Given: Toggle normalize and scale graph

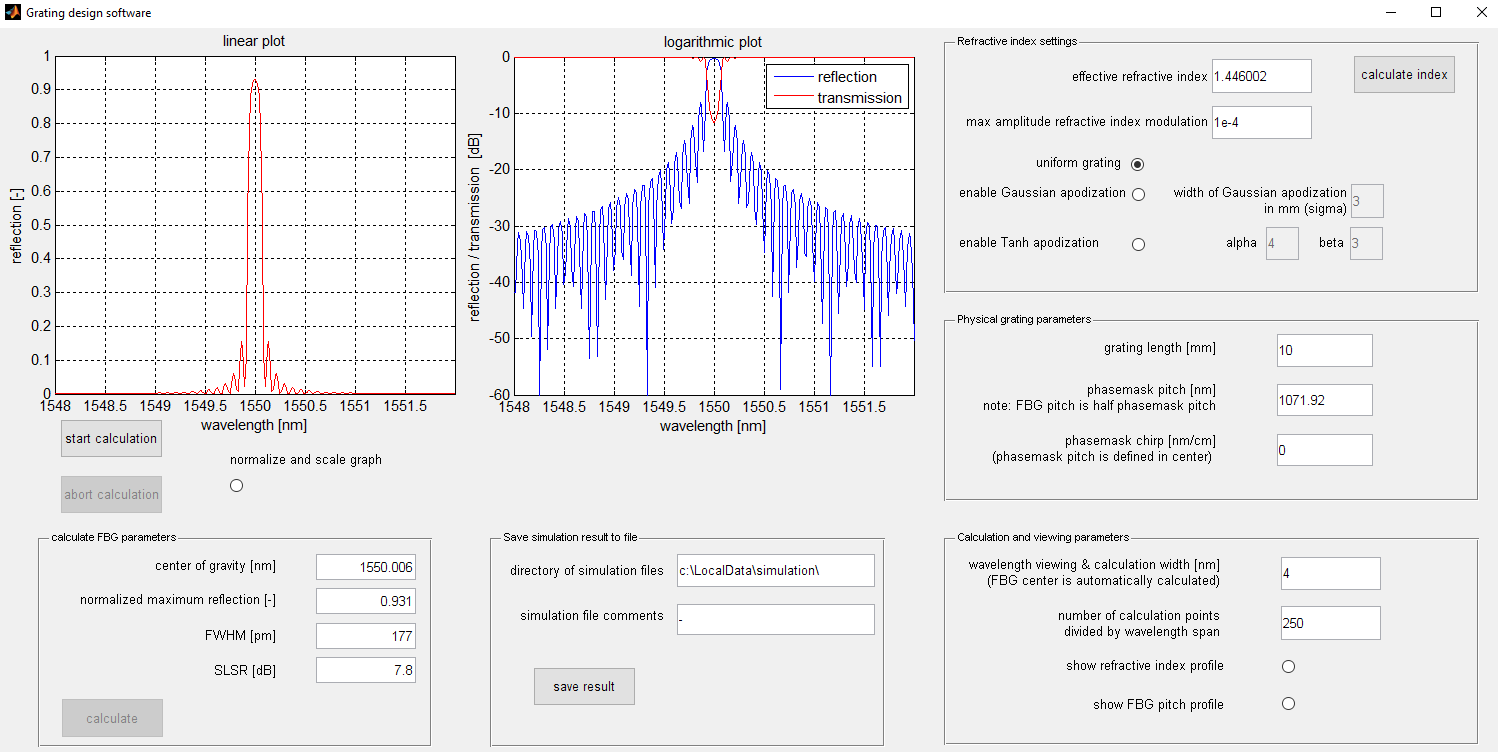Looking at the screenshot, I should (236, 485).
